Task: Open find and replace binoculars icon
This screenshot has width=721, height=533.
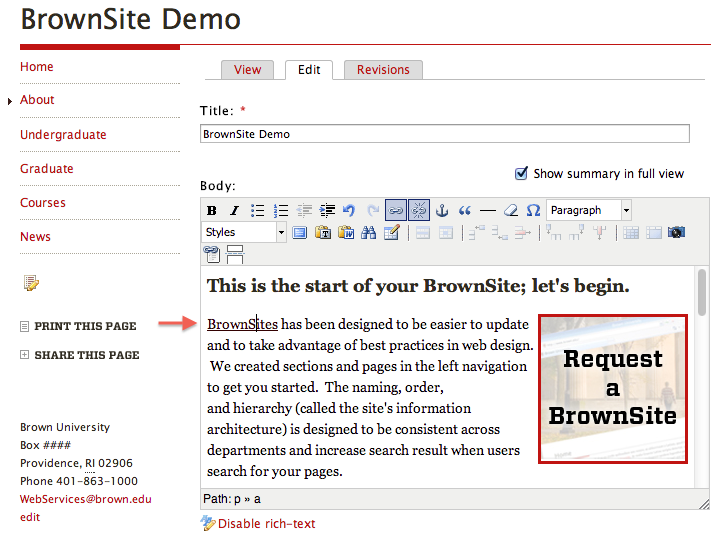Action: (368, 233)
